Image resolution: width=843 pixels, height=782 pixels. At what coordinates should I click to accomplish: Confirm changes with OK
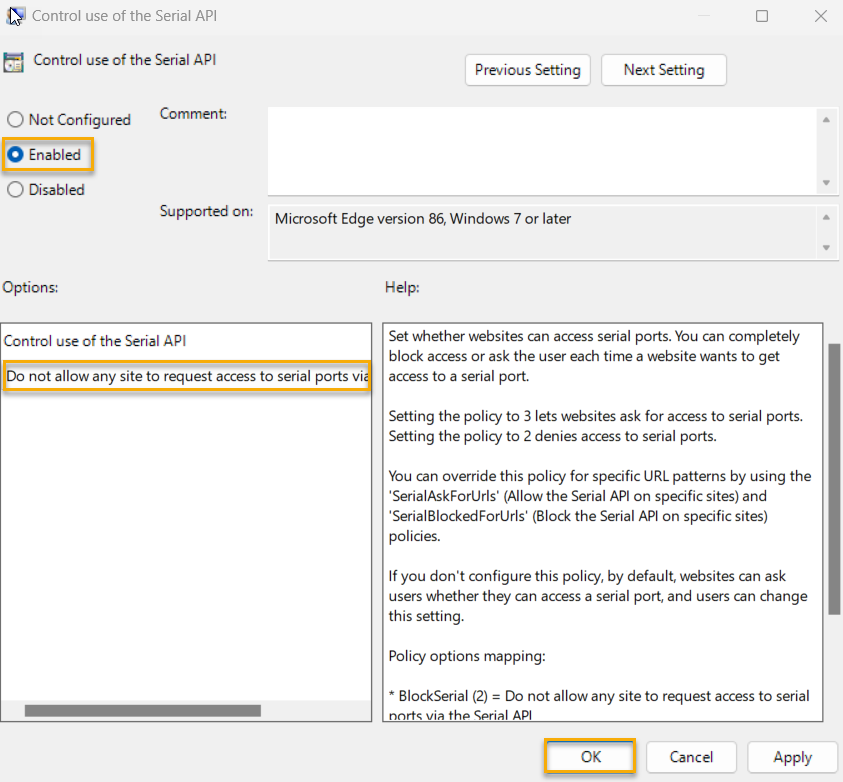click(x=589, y=757)
